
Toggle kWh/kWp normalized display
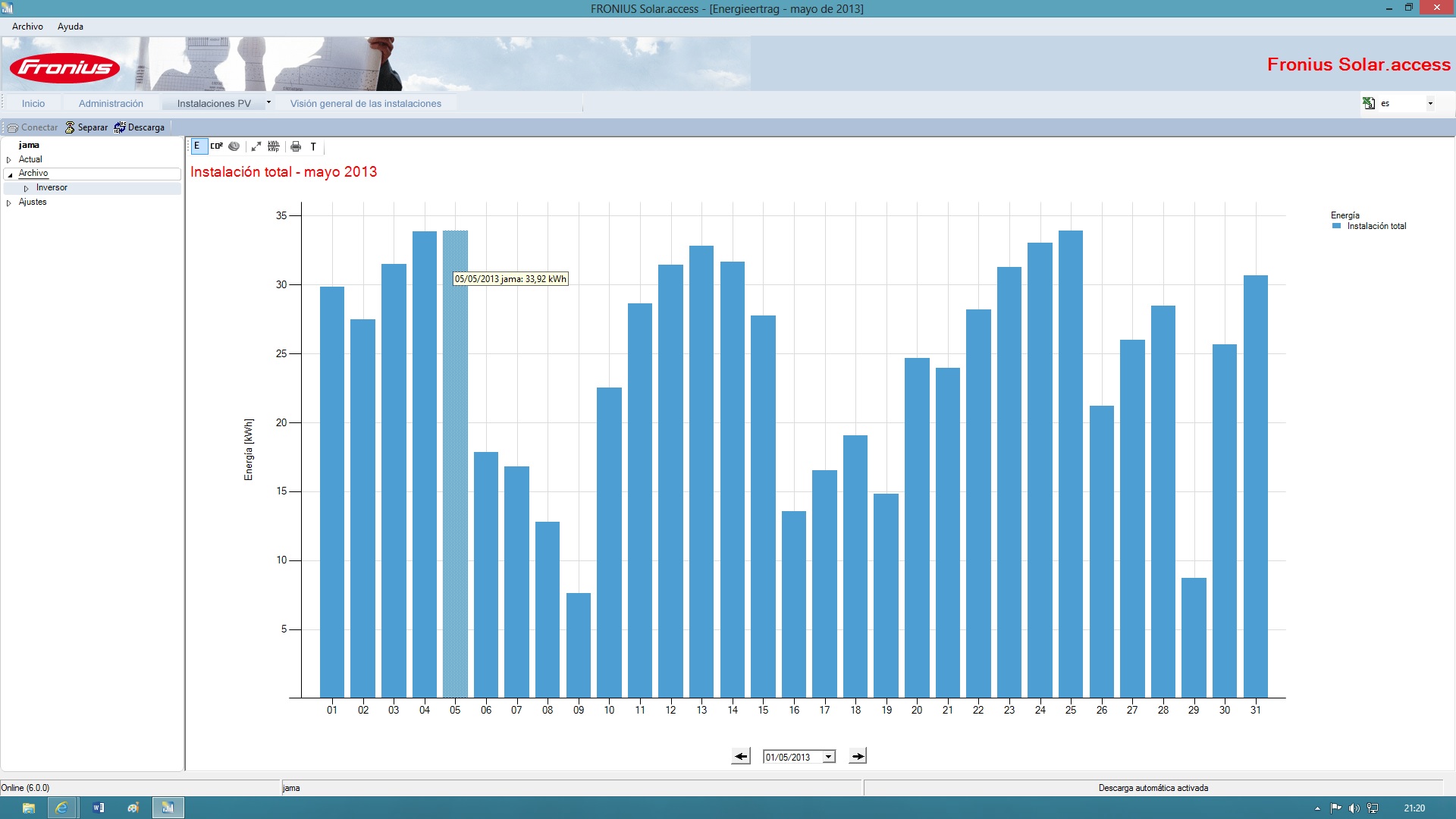274,146
